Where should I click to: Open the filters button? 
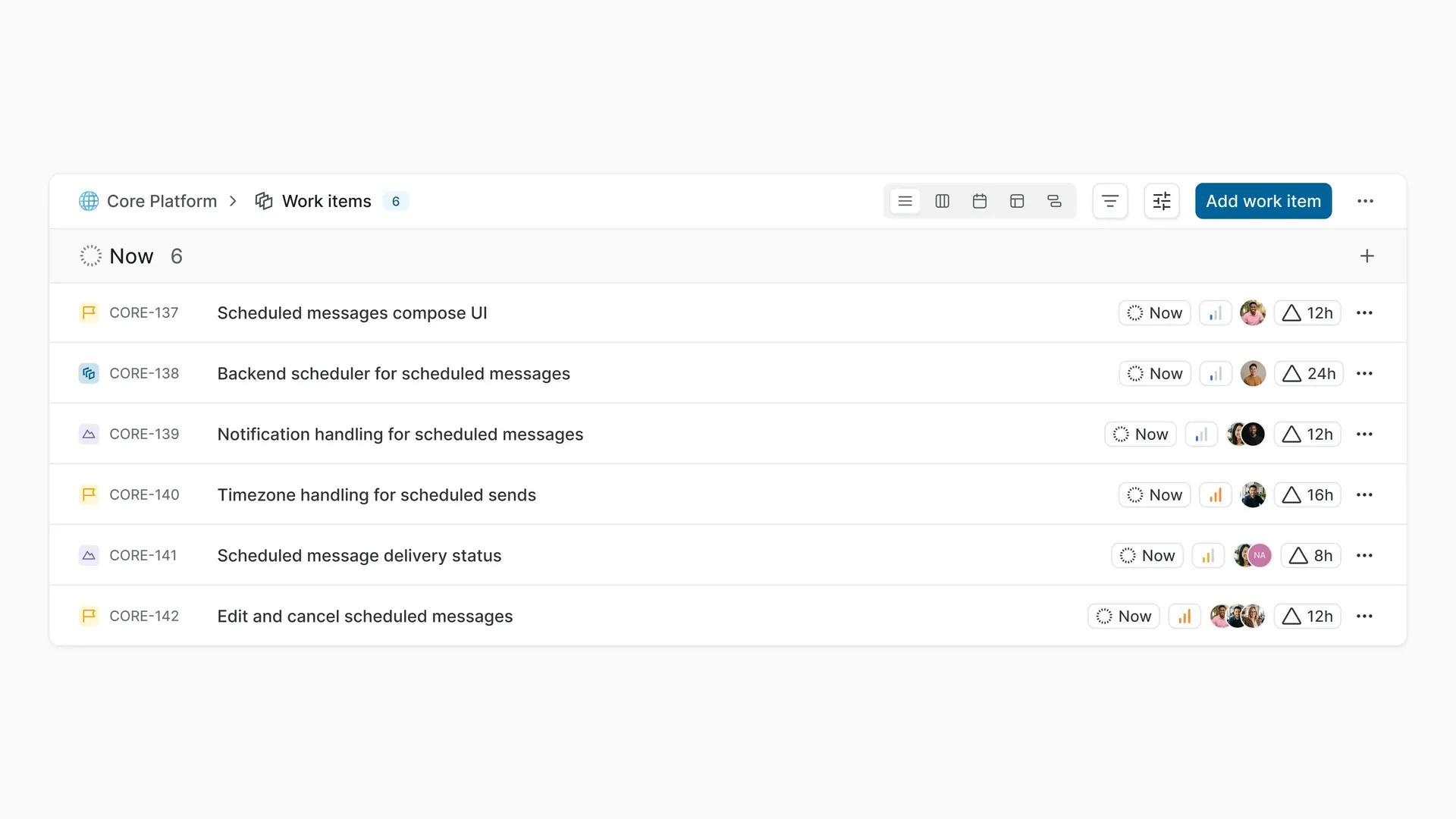pos(1110,201)
